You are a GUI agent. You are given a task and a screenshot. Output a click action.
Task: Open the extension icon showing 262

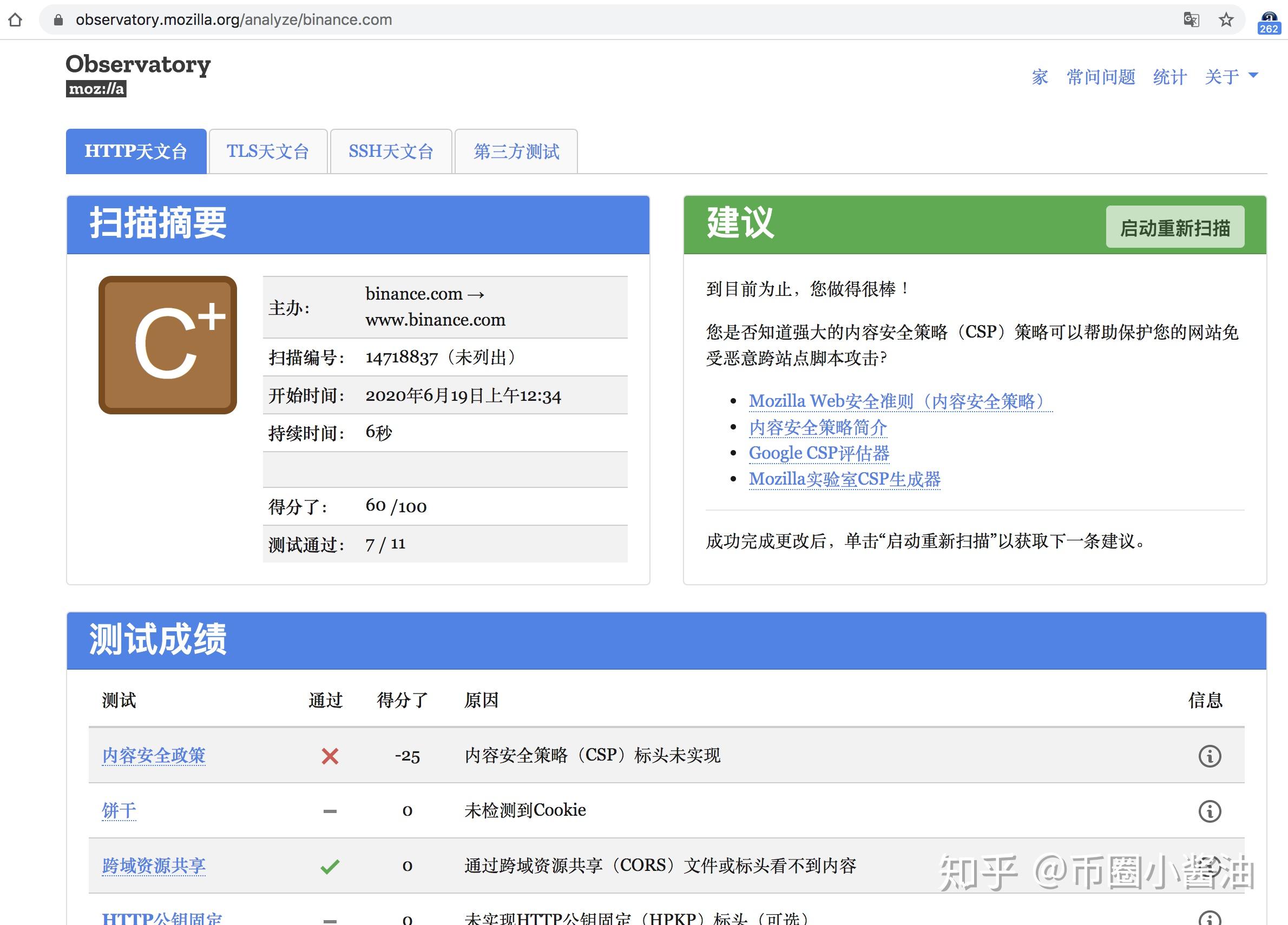pyautogui.click(x=1268, y=23)
